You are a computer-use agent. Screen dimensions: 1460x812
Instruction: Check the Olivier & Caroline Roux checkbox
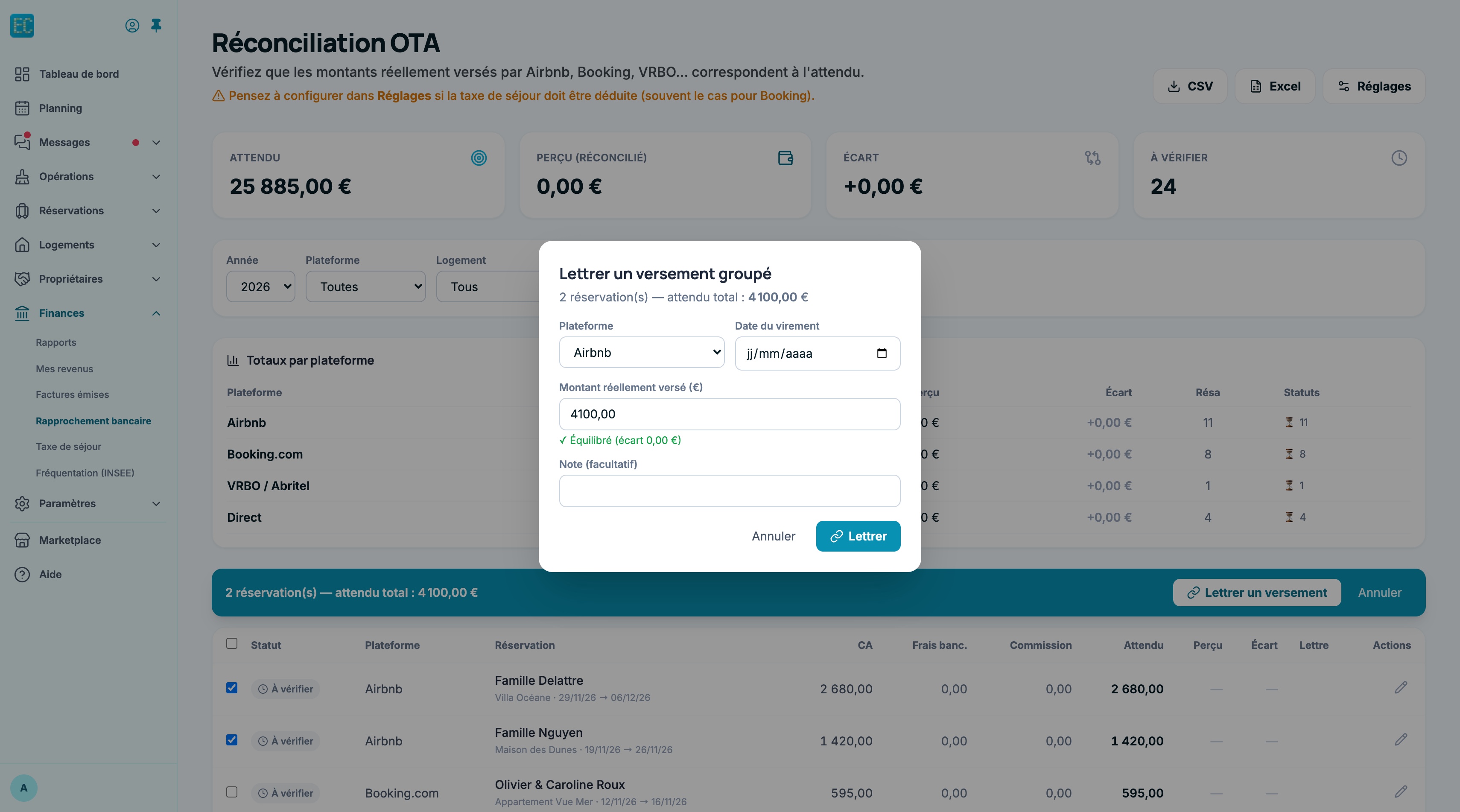pyautogui.click(x=232, y=792)
